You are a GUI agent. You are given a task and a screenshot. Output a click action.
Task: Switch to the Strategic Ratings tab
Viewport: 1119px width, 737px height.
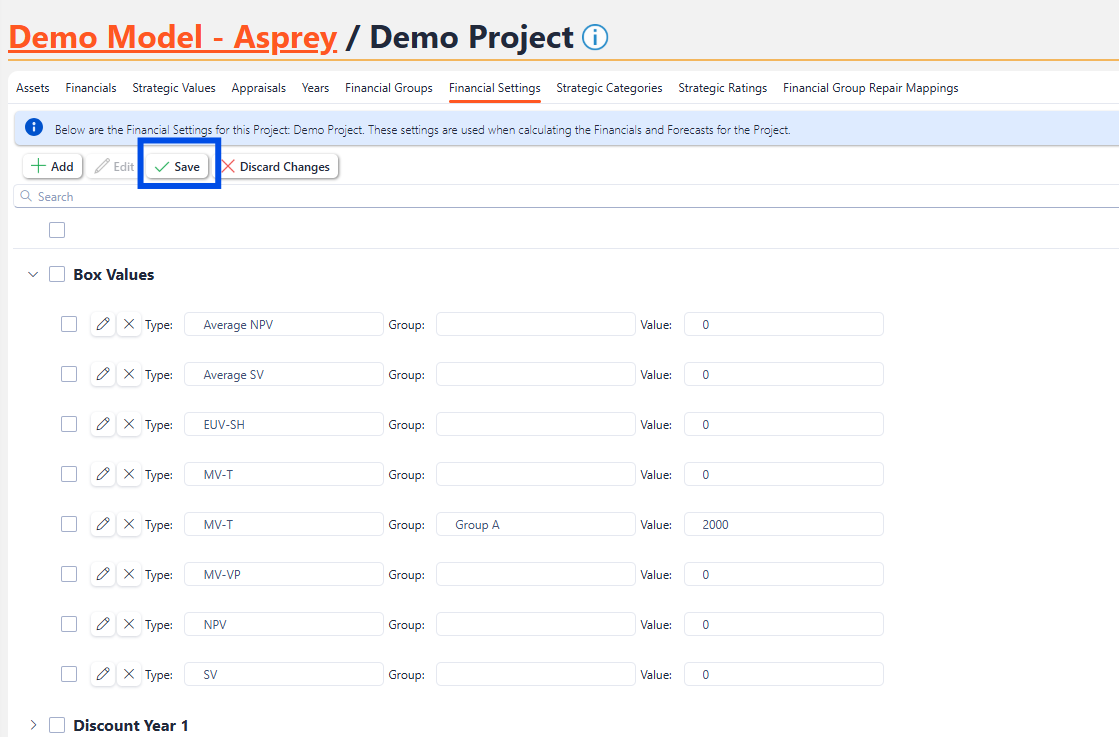[722, 88]
